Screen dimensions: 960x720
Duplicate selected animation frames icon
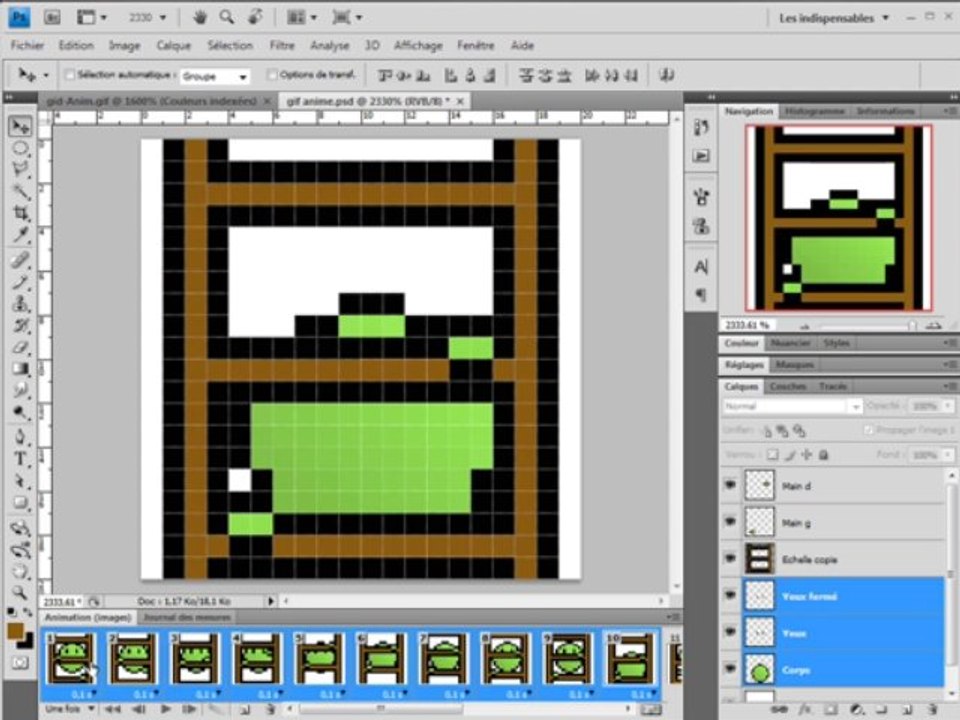pyautogui.click(x=244, y=710)
